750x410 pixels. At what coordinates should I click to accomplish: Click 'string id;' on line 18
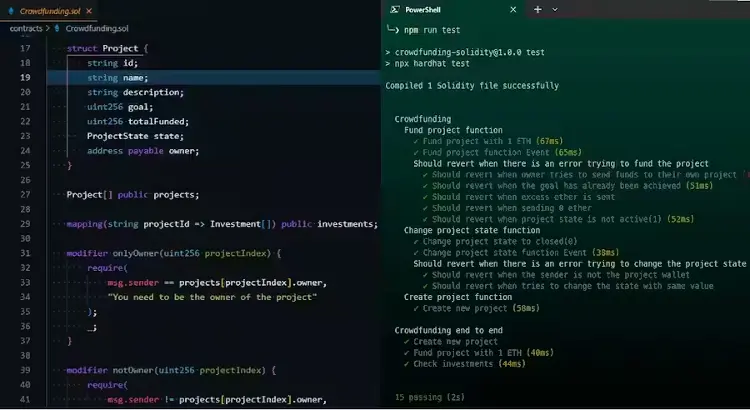(112, 63)
